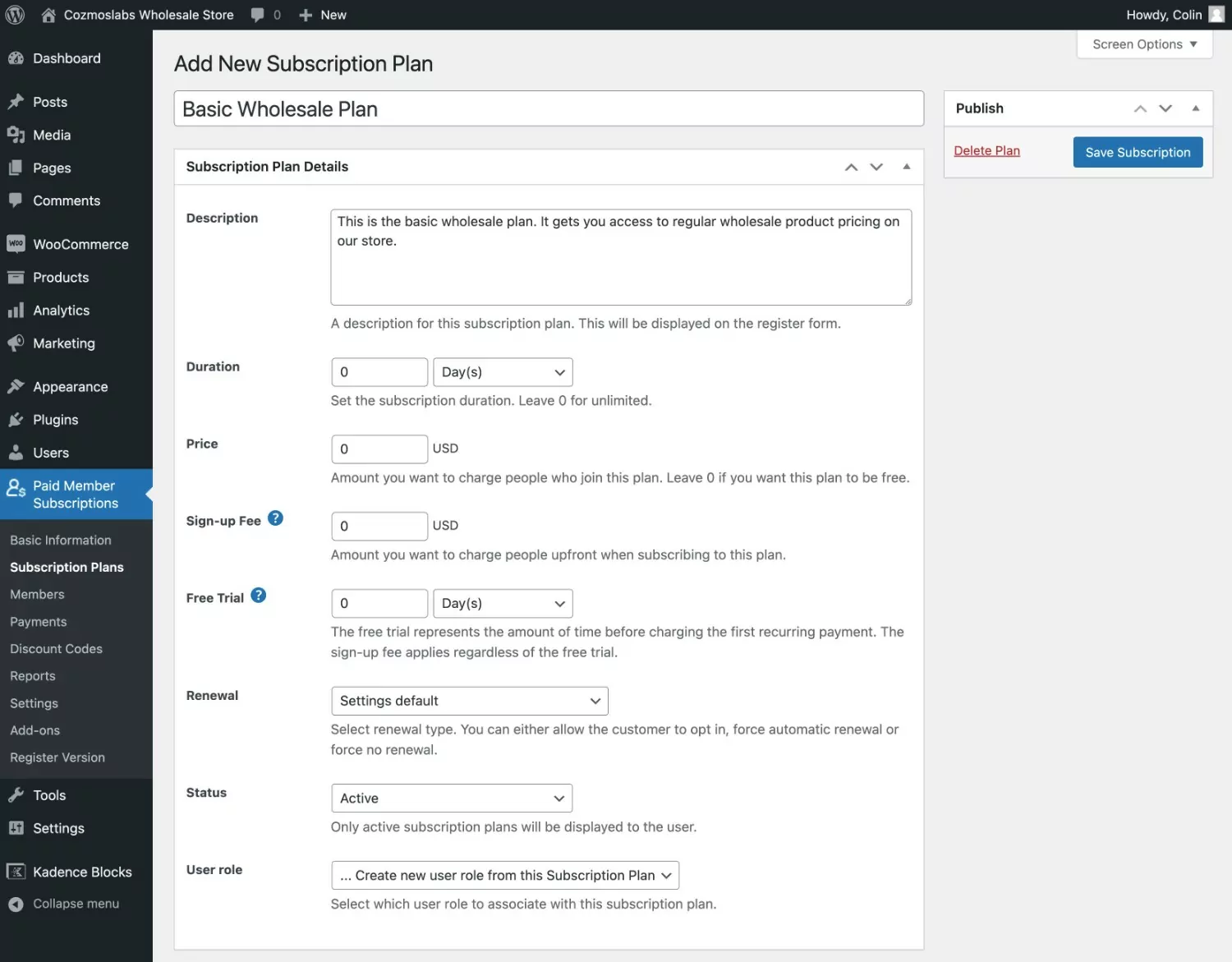
Task: Click the plan title input field
Action: [x=549, y=108]
